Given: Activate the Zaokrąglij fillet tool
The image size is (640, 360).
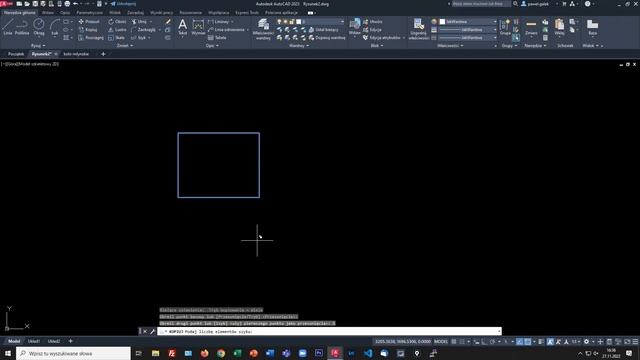Looking at the screenshot, I should [143, 30].
